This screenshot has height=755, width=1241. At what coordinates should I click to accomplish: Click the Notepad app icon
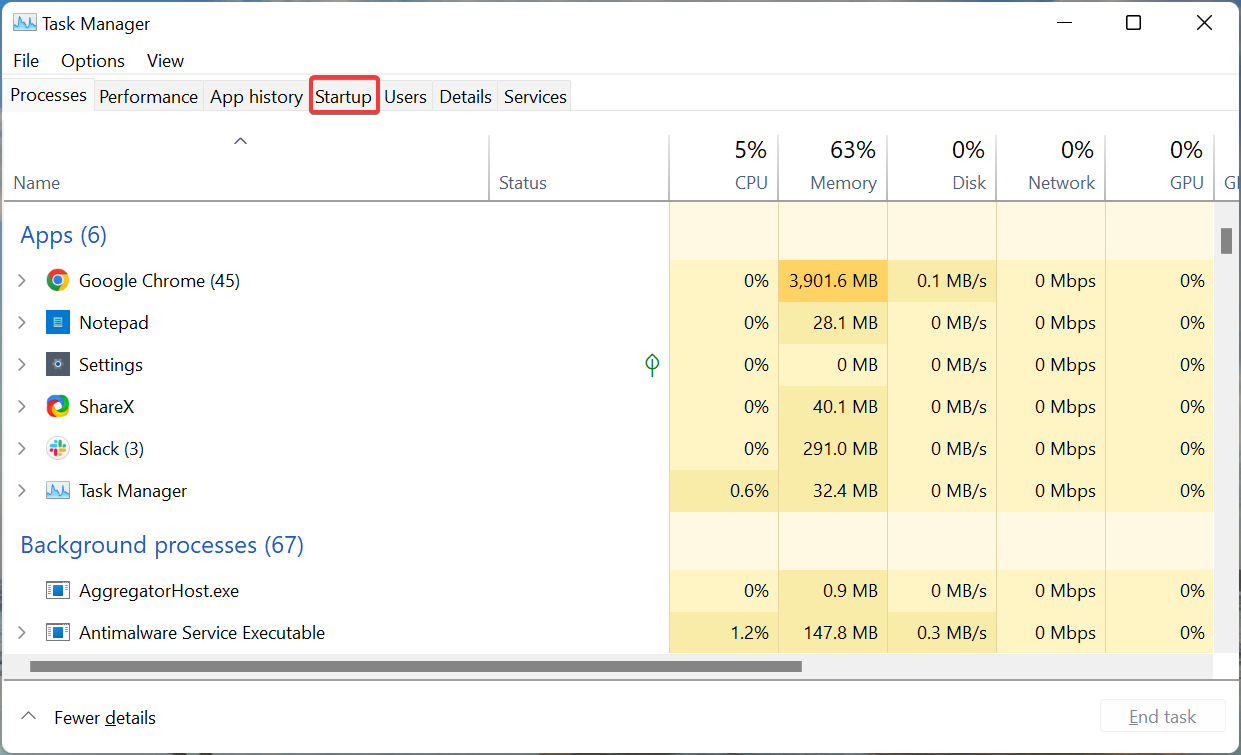click(57, 322)
